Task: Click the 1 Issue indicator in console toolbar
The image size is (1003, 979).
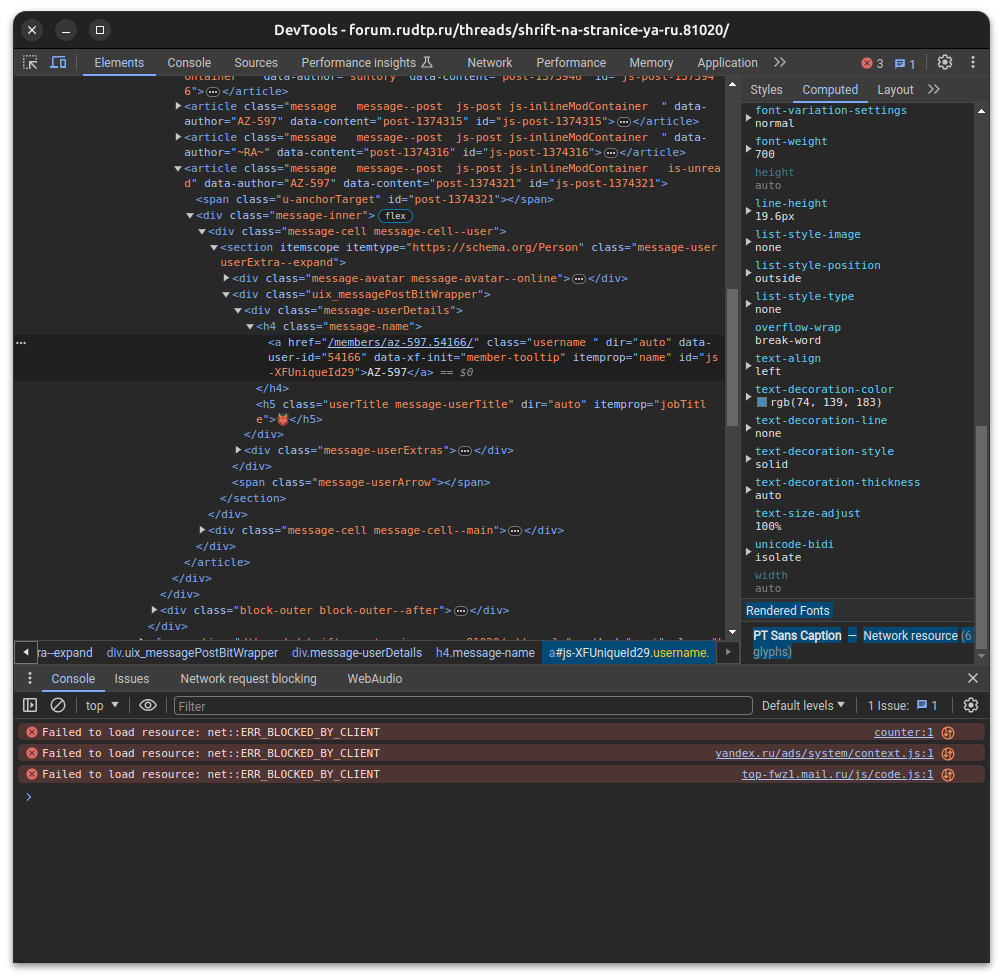Action: point(902,706)
